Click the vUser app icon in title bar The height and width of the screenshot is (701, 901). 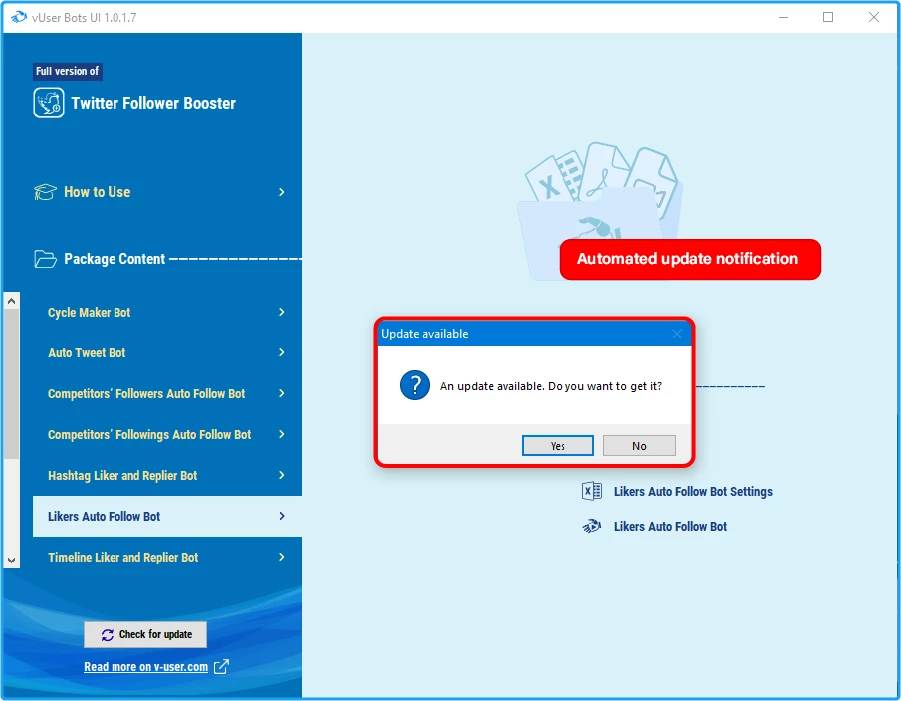18,17
